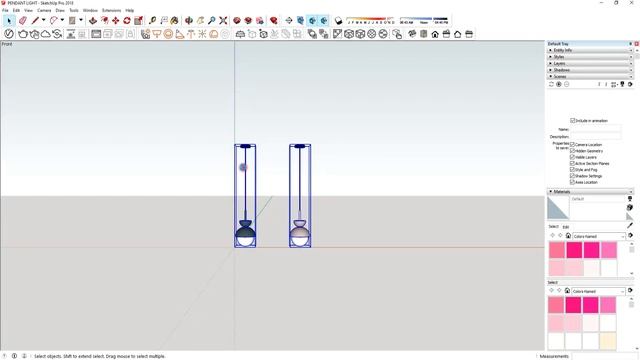Toggle the shadows display icon

coord(338,20)
